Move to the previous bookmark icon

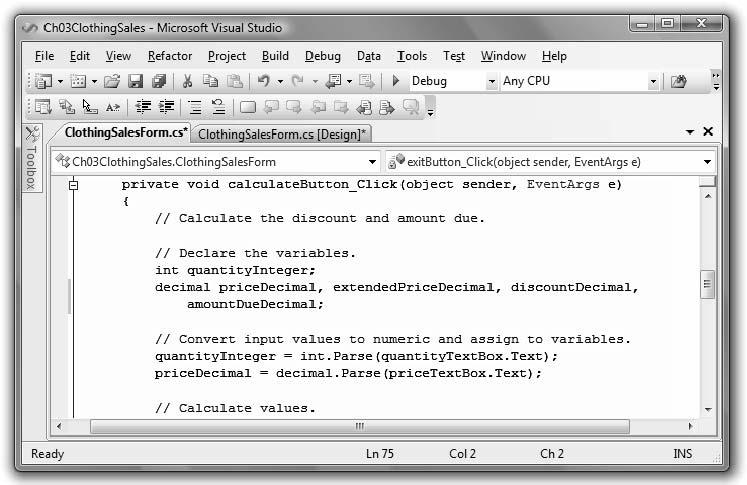point(272,107)
